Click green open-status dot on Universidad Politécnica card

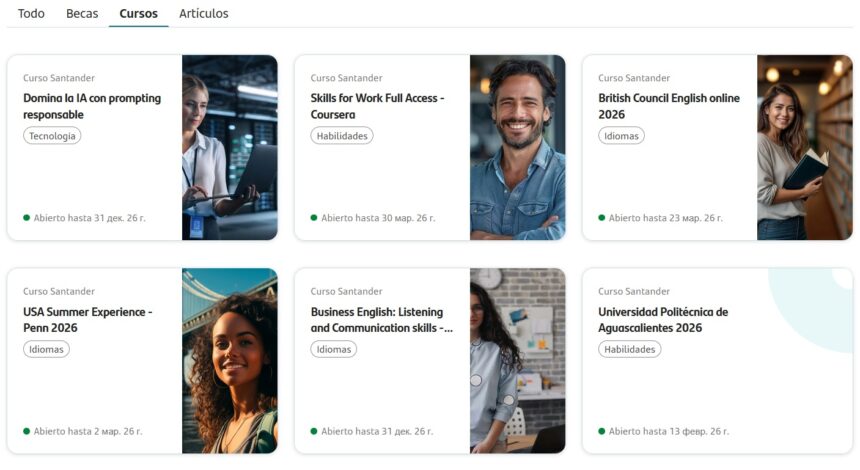click(601, 431)
